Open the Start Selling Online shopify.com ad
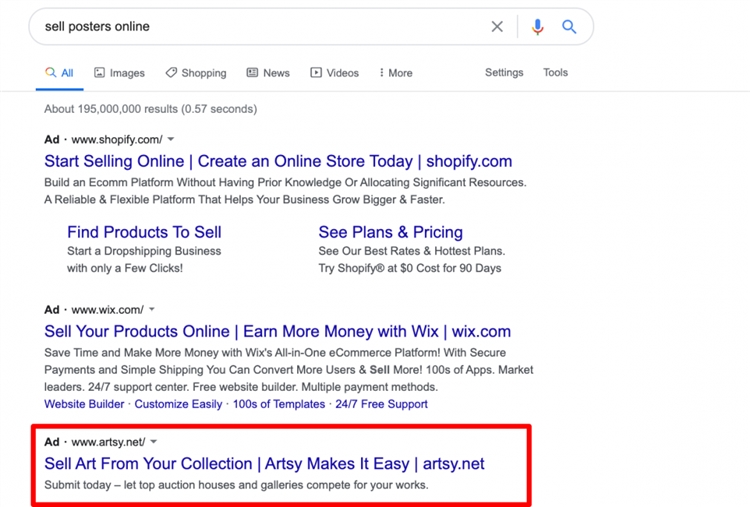This screenshot has height=507, width=750. pos(278,161)
